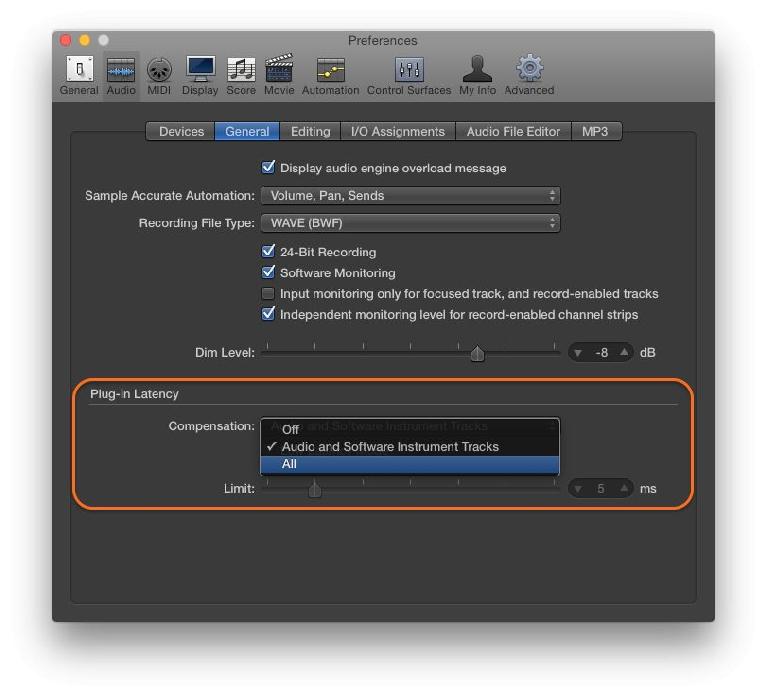Image resolution: width=768 pixels, height=698 pixels.
Task: Open Movie preferences clapperboard icon
Action: coord(279,75)
